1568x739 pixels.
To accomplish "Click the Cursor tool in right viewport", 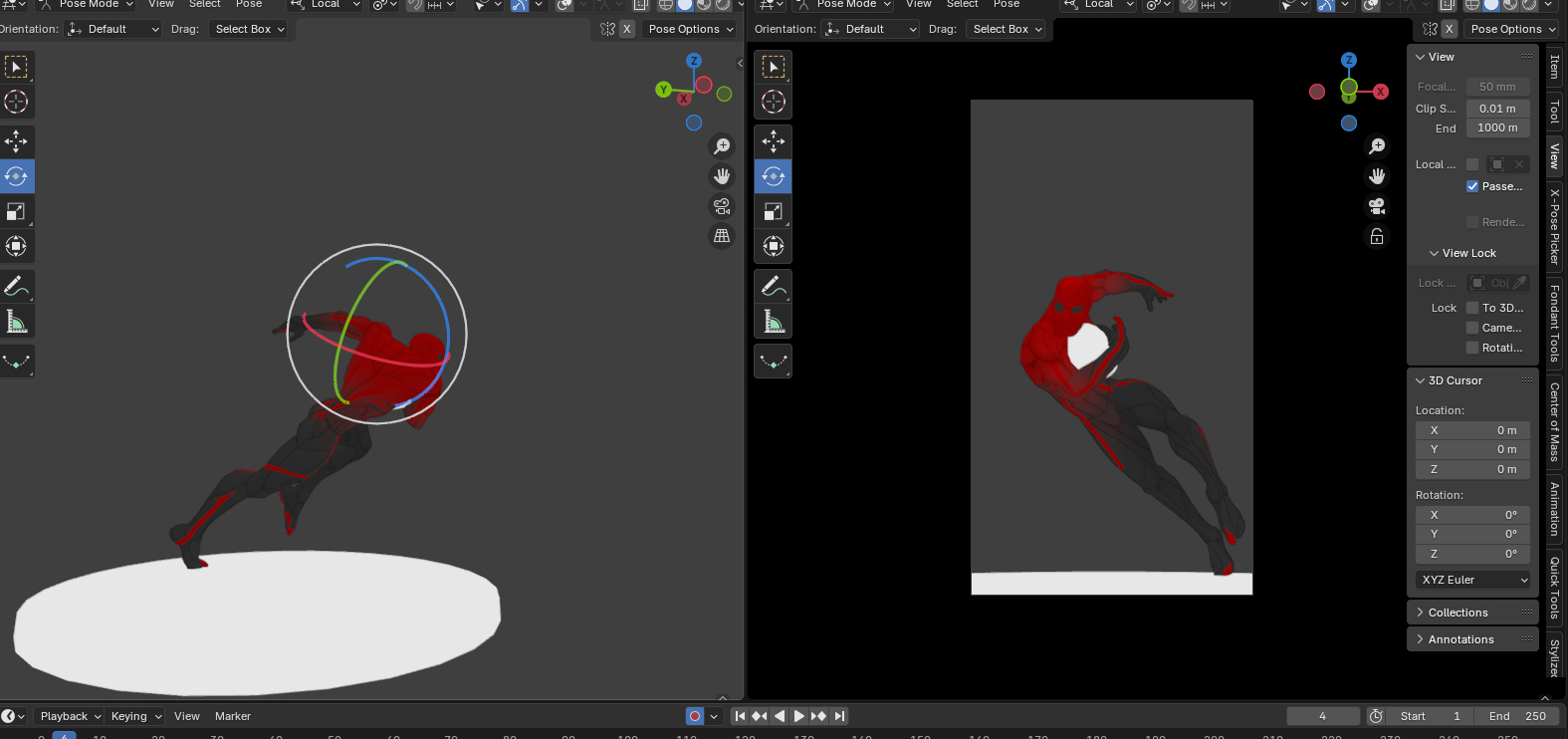I will coord(774,102).
